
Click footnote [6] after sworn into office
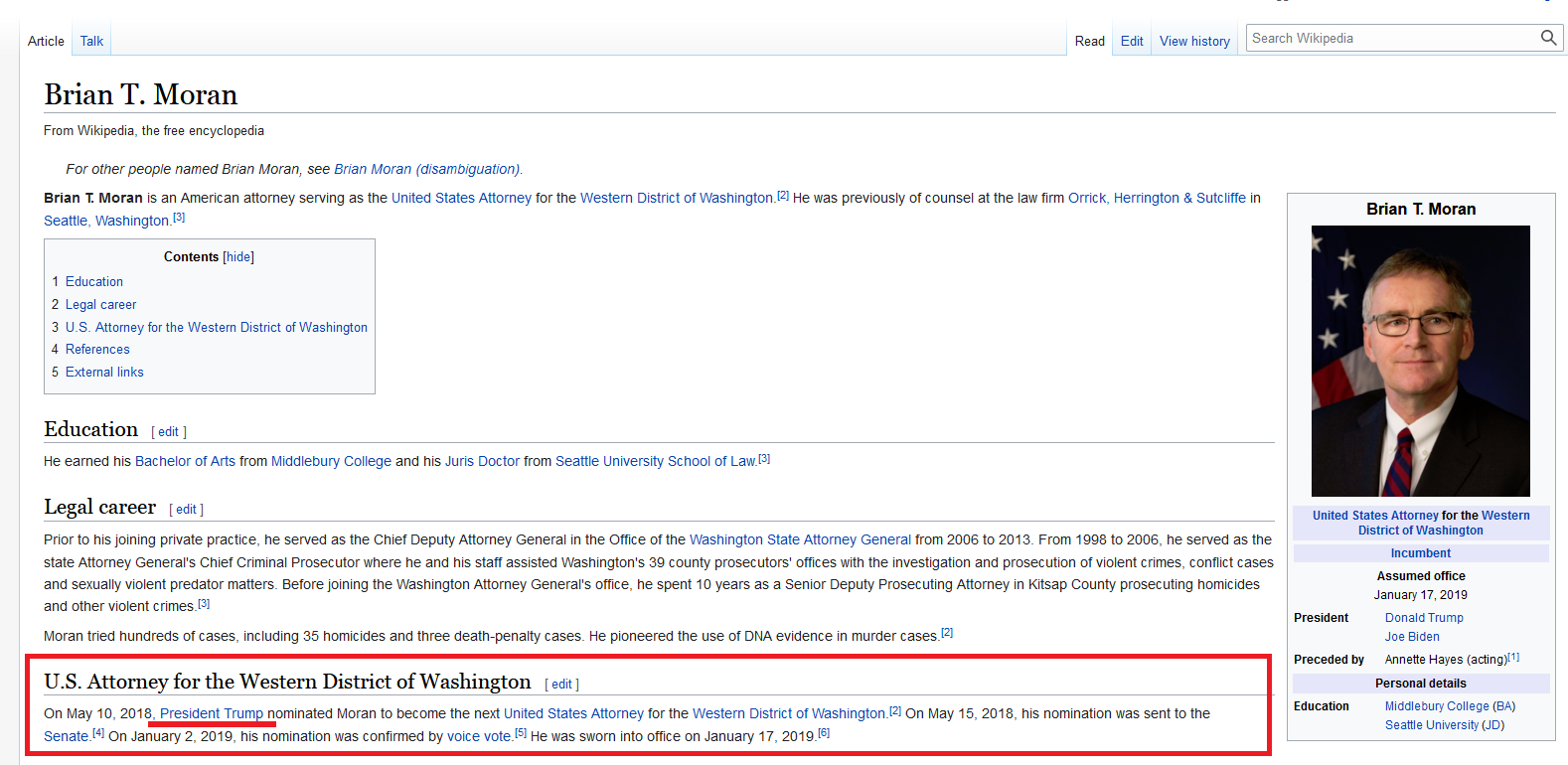(x=824, y=733)
